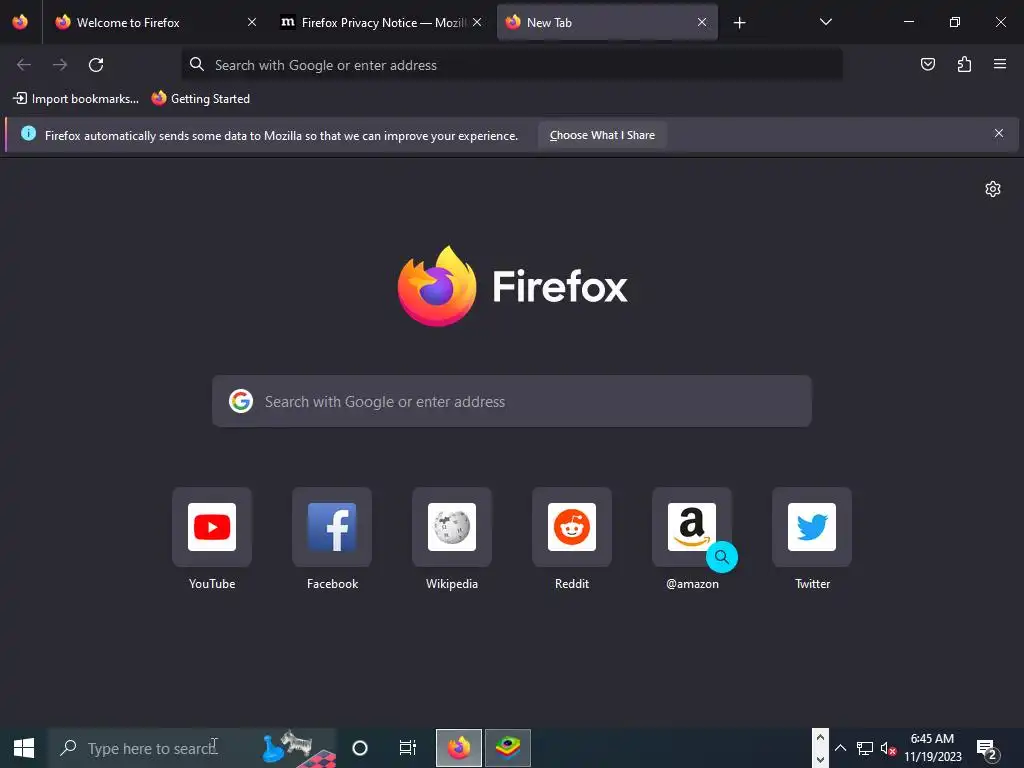Open the notification center icon
The image size is (1024, 768).
coord(987,749)
